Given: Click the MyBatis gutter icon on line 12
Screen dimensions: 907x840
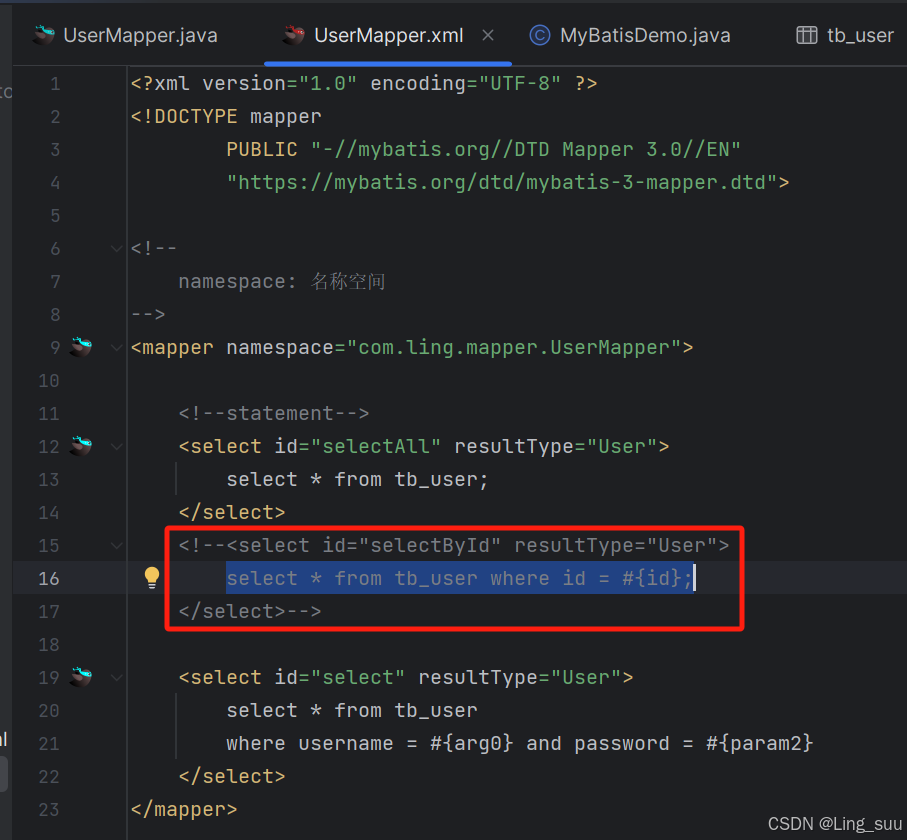Looking at the screenshot, I should tap(81, 445).
